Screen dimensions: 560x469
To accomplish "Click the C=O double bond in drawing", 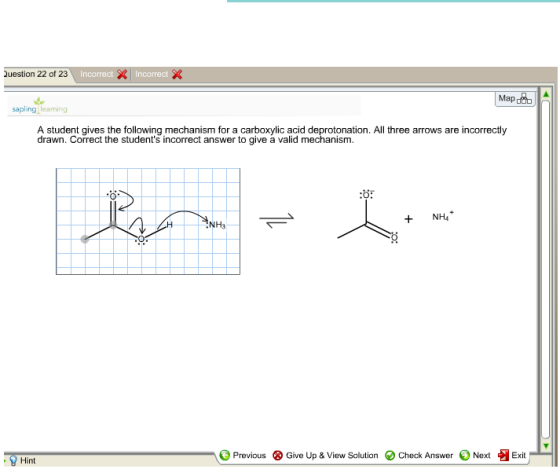I will pos(113,211).
